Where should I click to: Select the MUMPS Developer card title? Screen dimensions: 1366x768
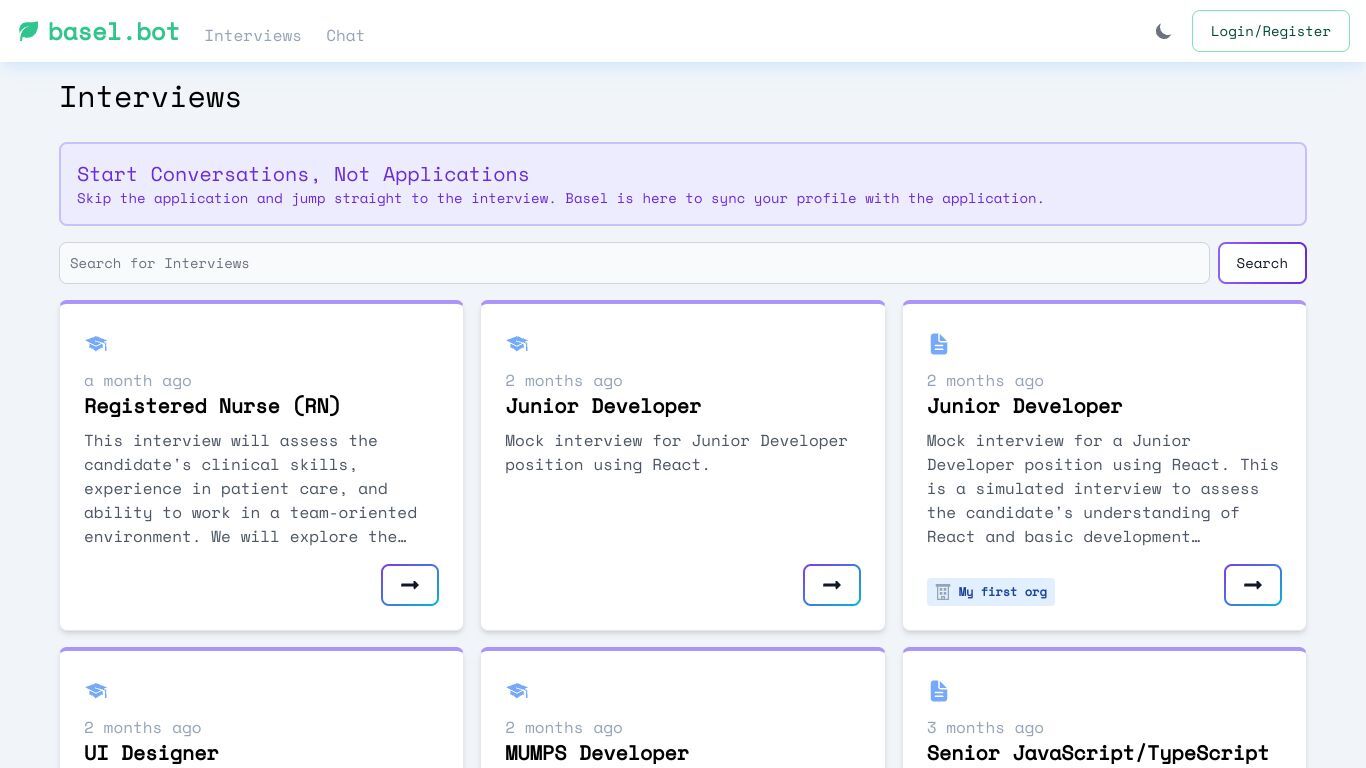(597, 753)
